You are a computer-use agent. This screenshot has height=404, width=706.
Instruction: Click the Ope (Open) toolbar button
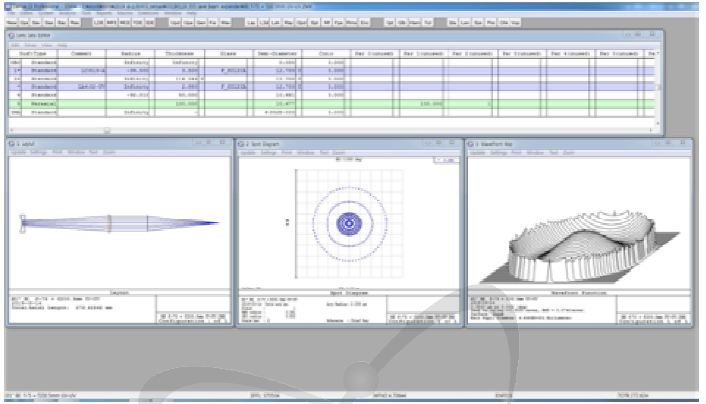[24, 22]
